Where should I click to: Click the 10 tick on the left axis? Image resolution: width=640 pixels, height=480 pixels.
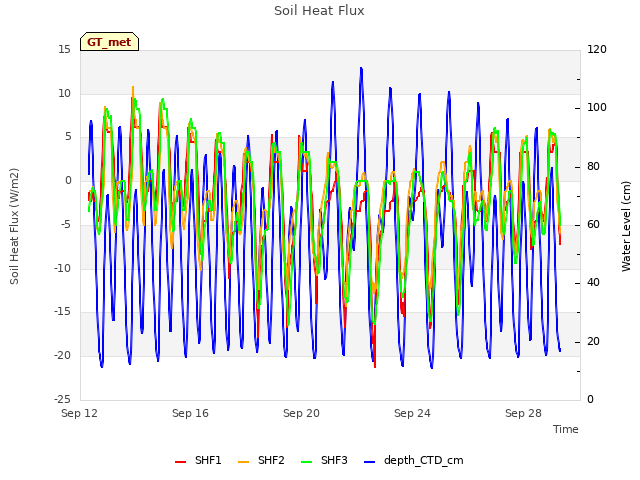pos(64,93)
